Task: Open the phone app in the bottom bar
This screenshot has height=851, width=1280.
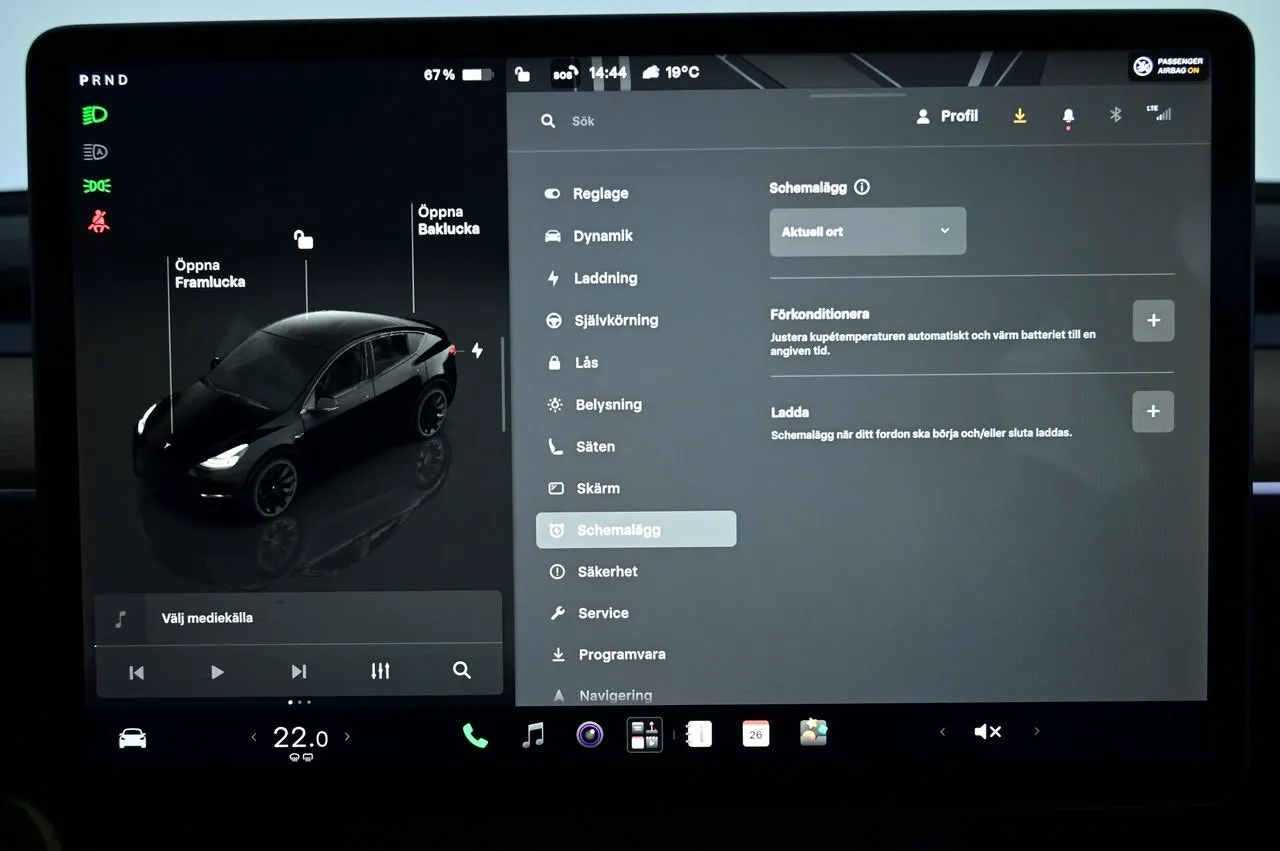Action: pyautogui.click(x=475, y=736)
